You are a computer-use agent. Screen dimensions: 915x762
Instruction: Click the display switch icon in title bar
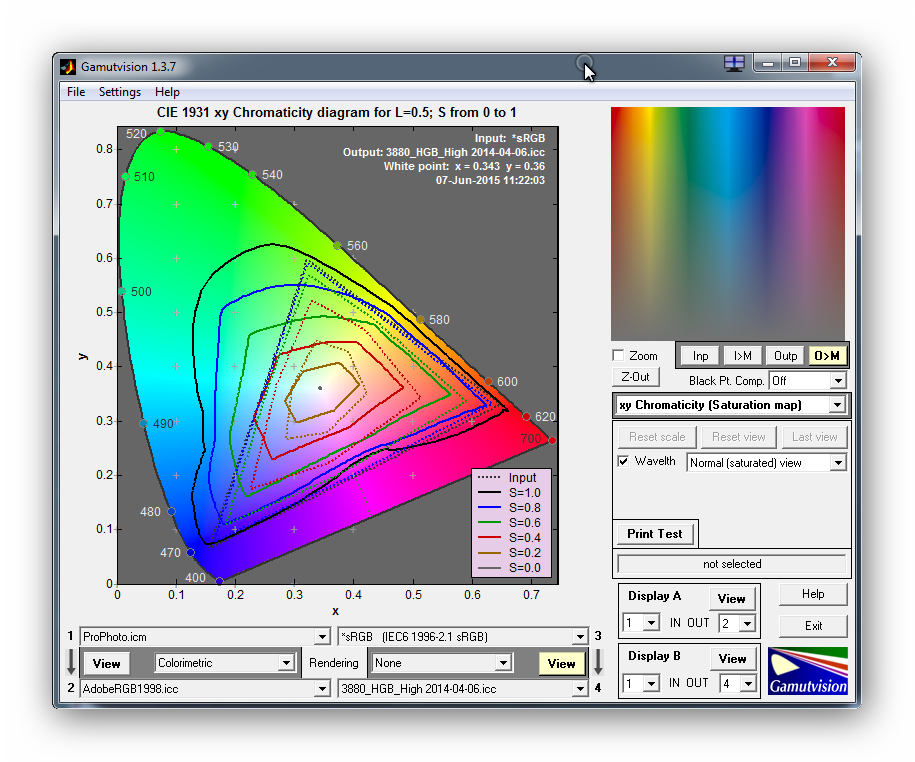[734, 63]
